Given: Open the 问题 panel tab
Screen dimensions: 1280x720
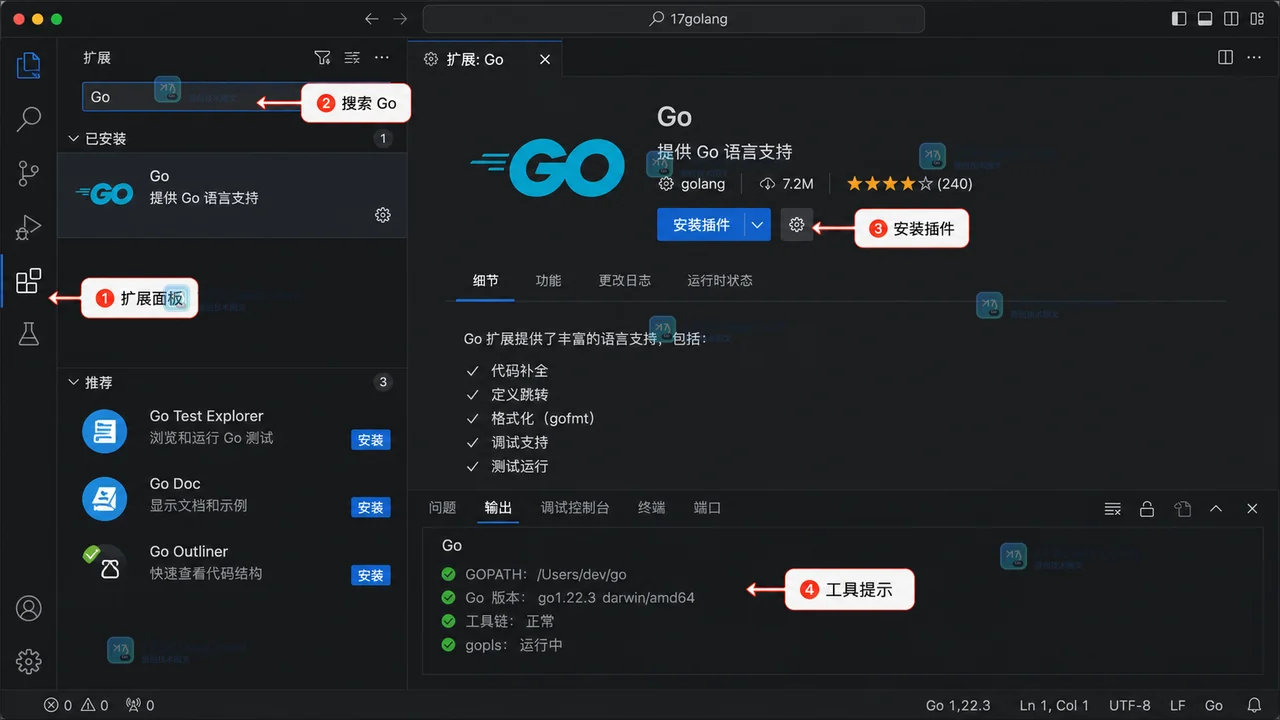Looking at the screenshot, I should 443,508.
